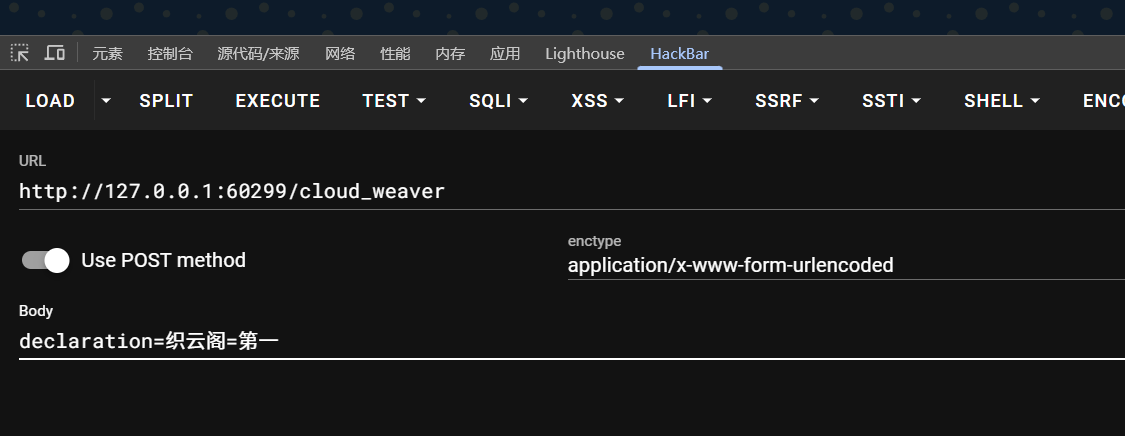Click into the URL input field

560,191
